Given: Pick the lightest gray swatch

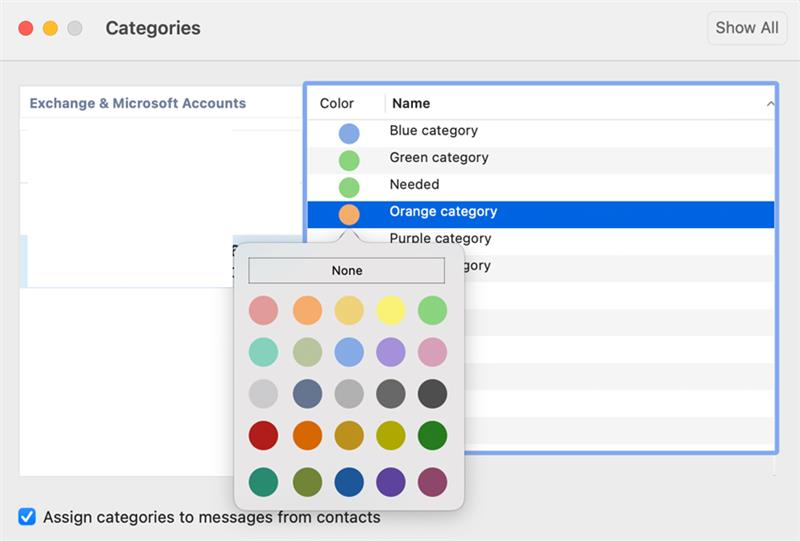Looking at the screenshot, I should 263,394.
